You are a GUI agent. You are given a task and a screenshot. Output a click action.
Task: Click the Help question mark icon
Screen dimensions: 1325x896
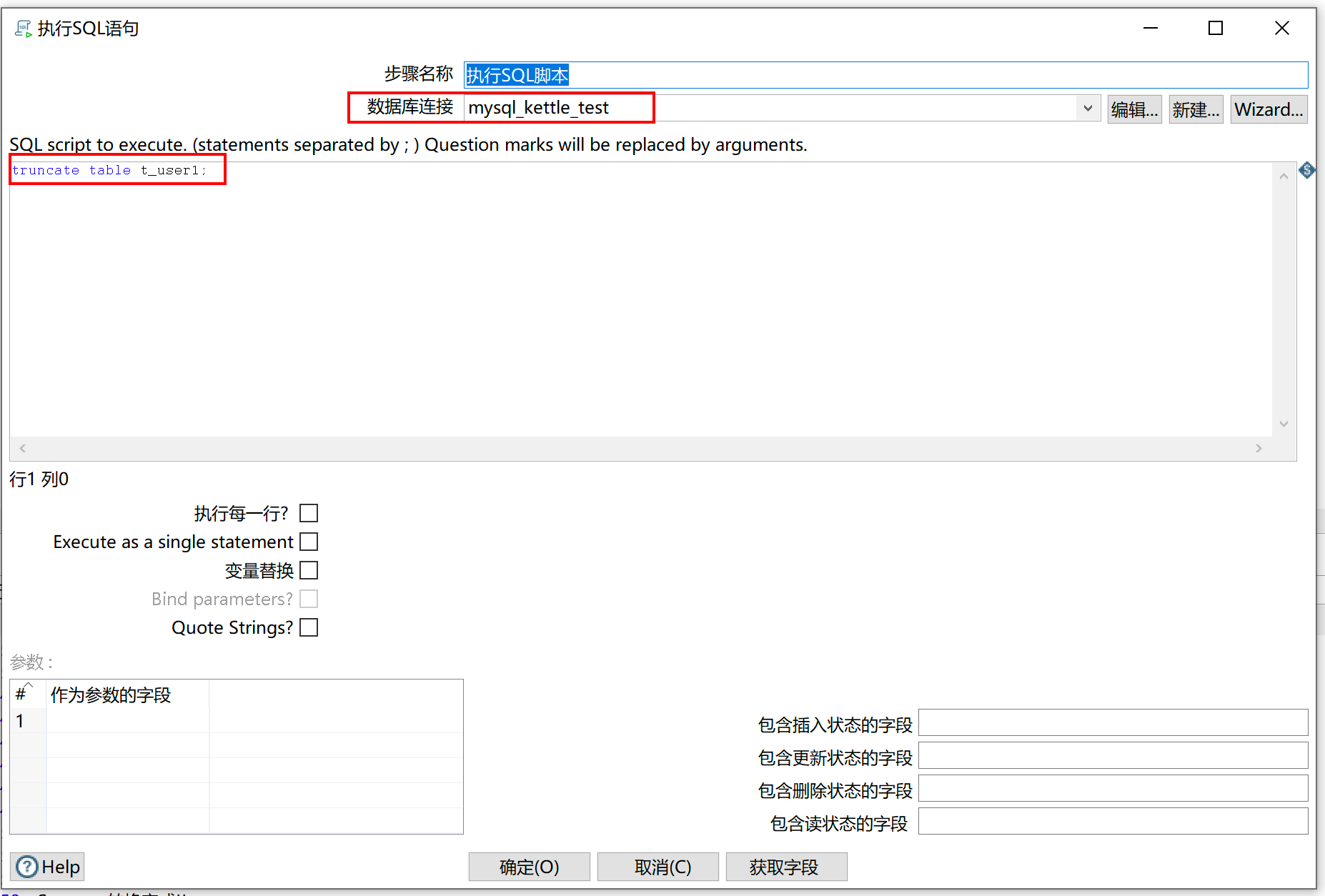click(x=27, y=867)
